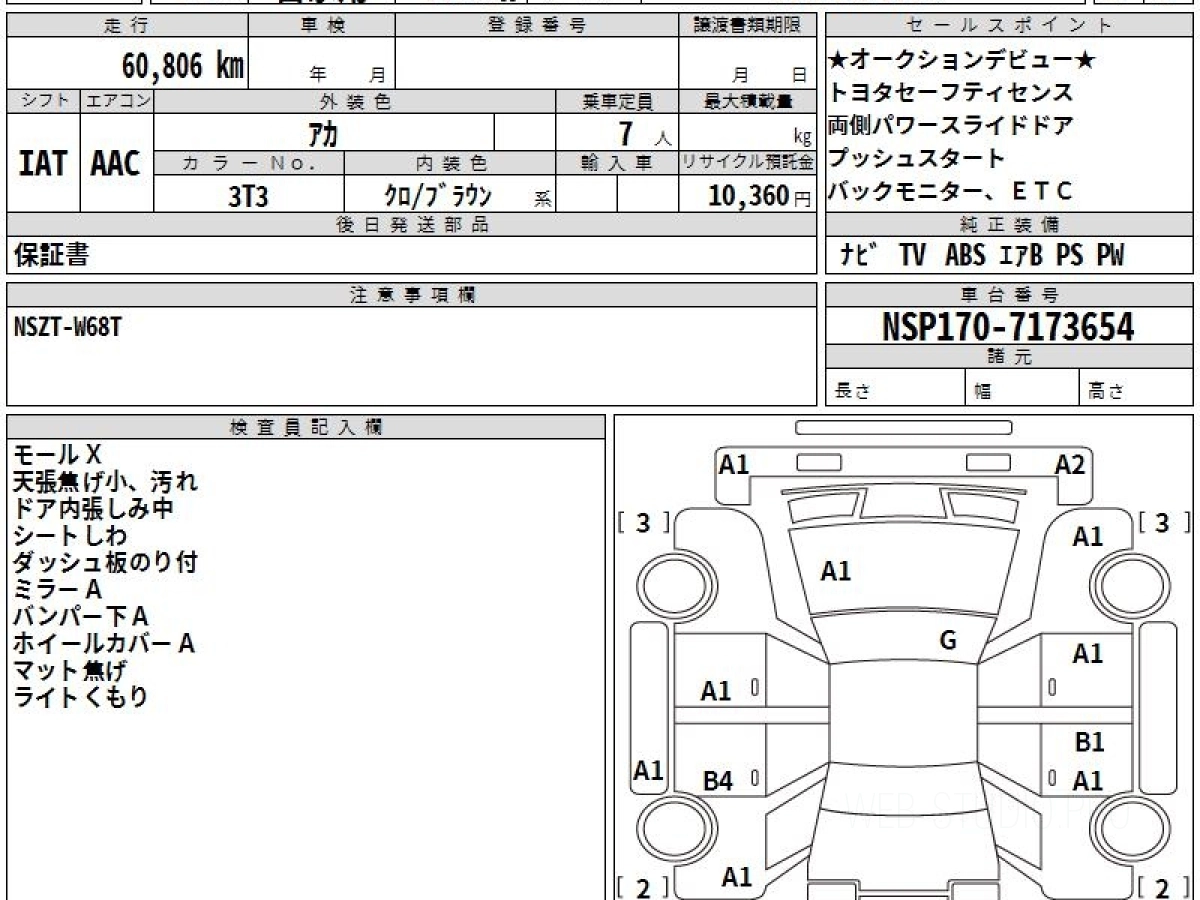Image resolution: width=1200 pixels, height=900 pixels.
Task: Click the 譲渡書類期限 header cell
Action: 747,25
